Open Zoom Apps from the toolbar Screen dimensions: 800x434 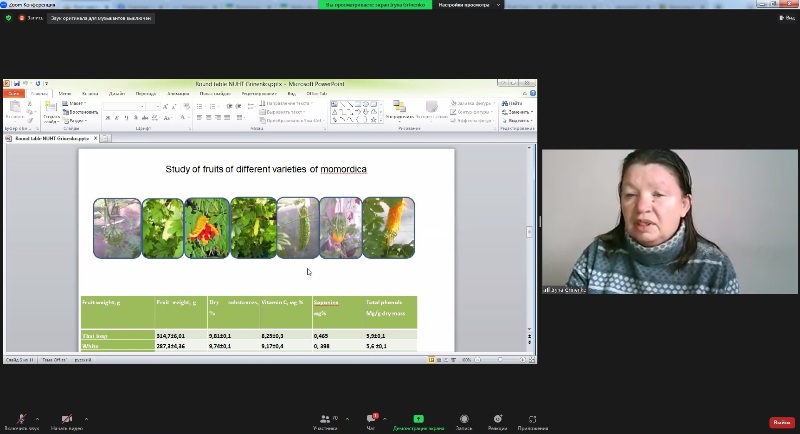[x=533, y=419]
